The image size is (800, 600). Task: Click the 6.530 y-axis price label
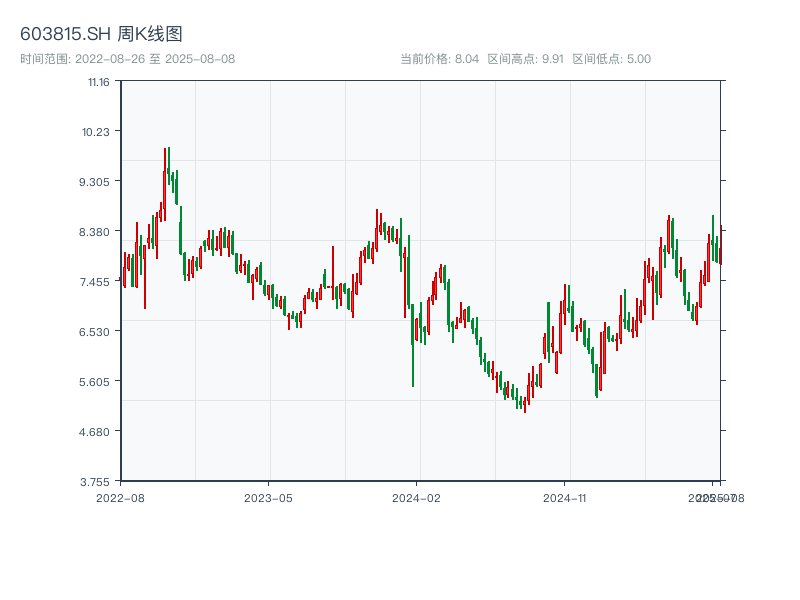[96, 332]
